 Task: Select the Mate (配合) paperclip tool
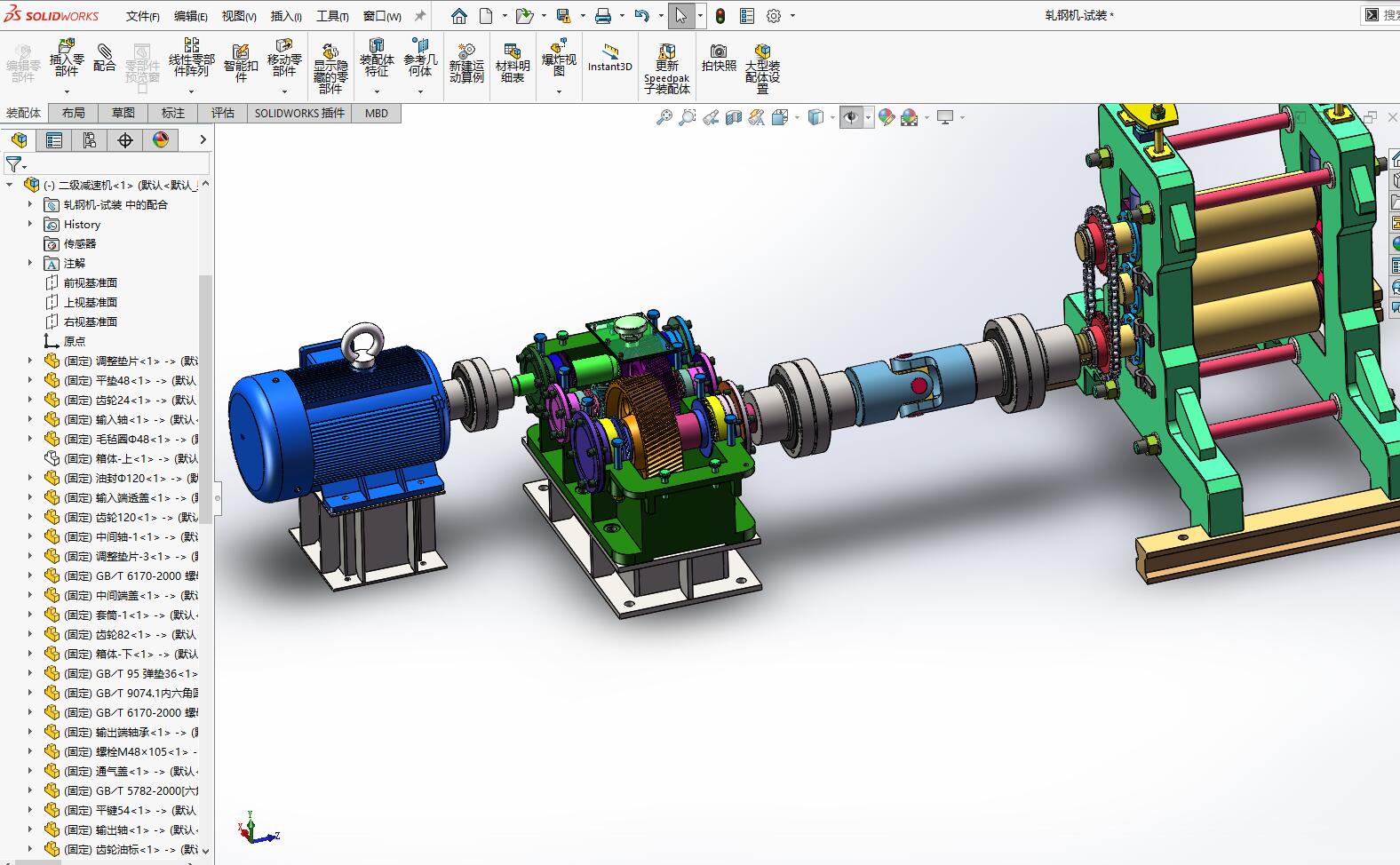pyautogui.click(x=105, y=59)
